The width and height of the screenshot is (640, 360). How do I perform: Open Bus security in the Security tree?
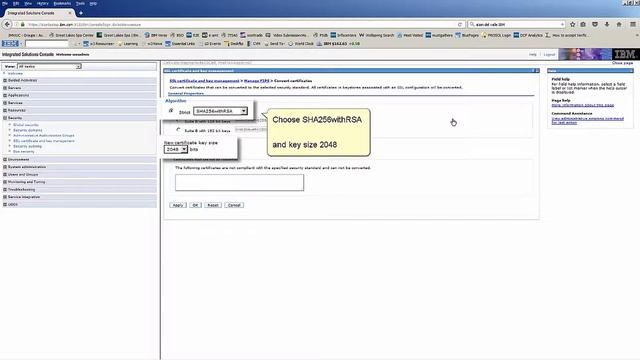24,151
